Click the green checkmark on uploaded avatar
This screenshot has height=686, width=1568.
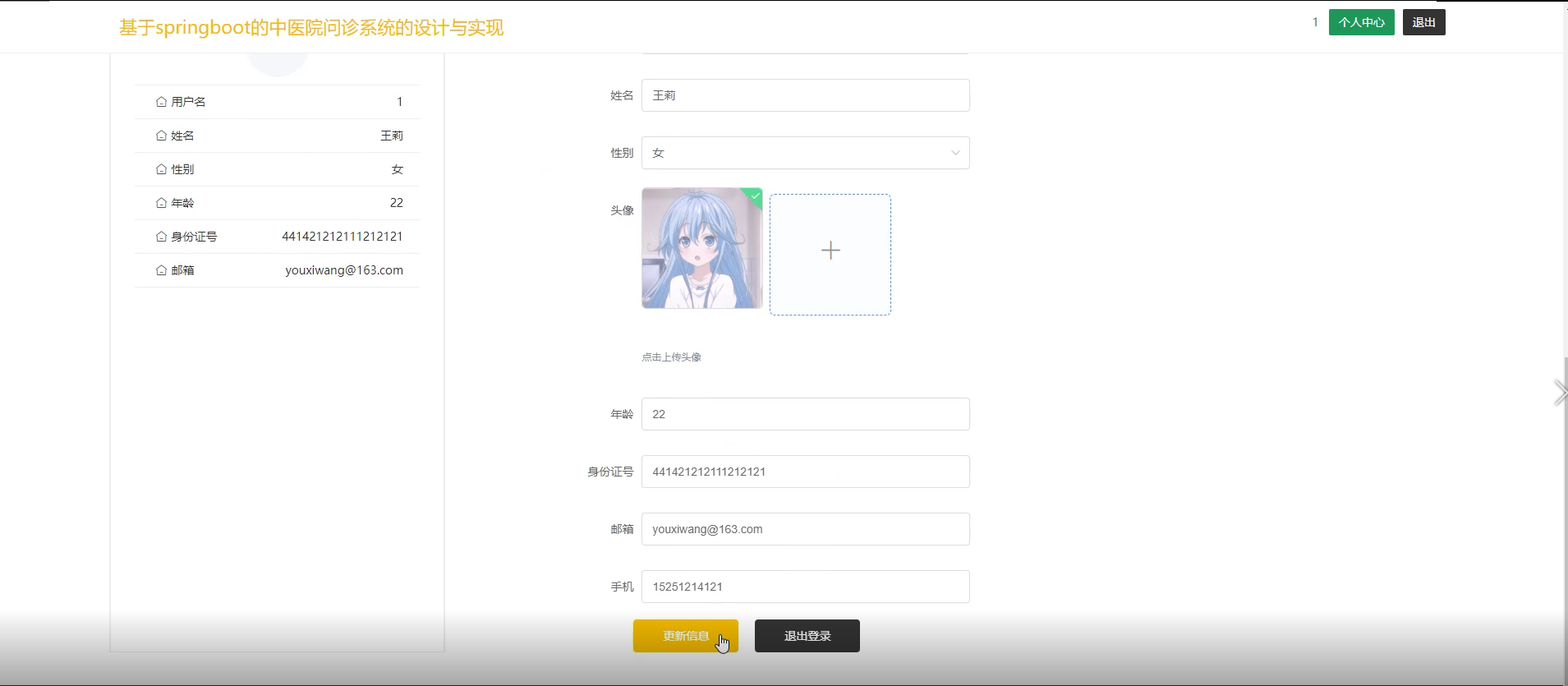[755, 196]
